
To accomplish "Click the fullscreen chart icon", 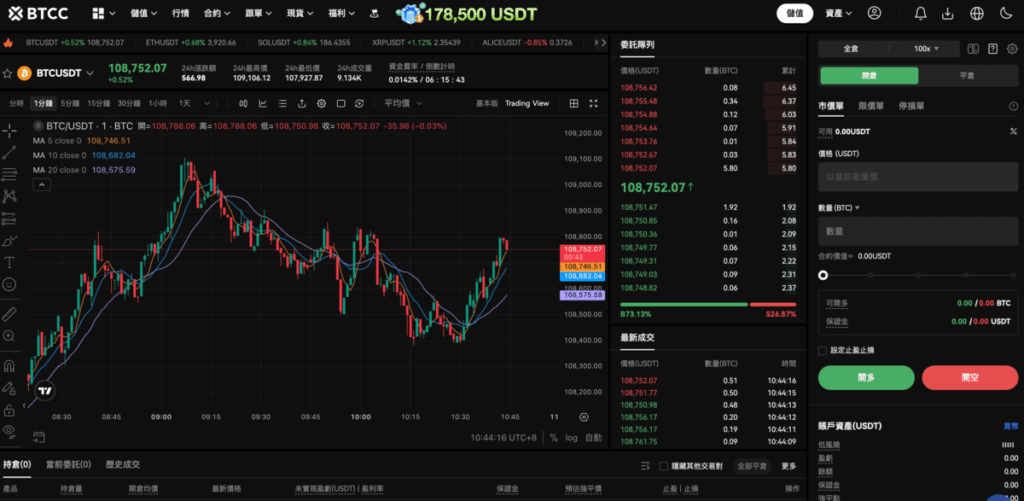I will tap(341, 103).
